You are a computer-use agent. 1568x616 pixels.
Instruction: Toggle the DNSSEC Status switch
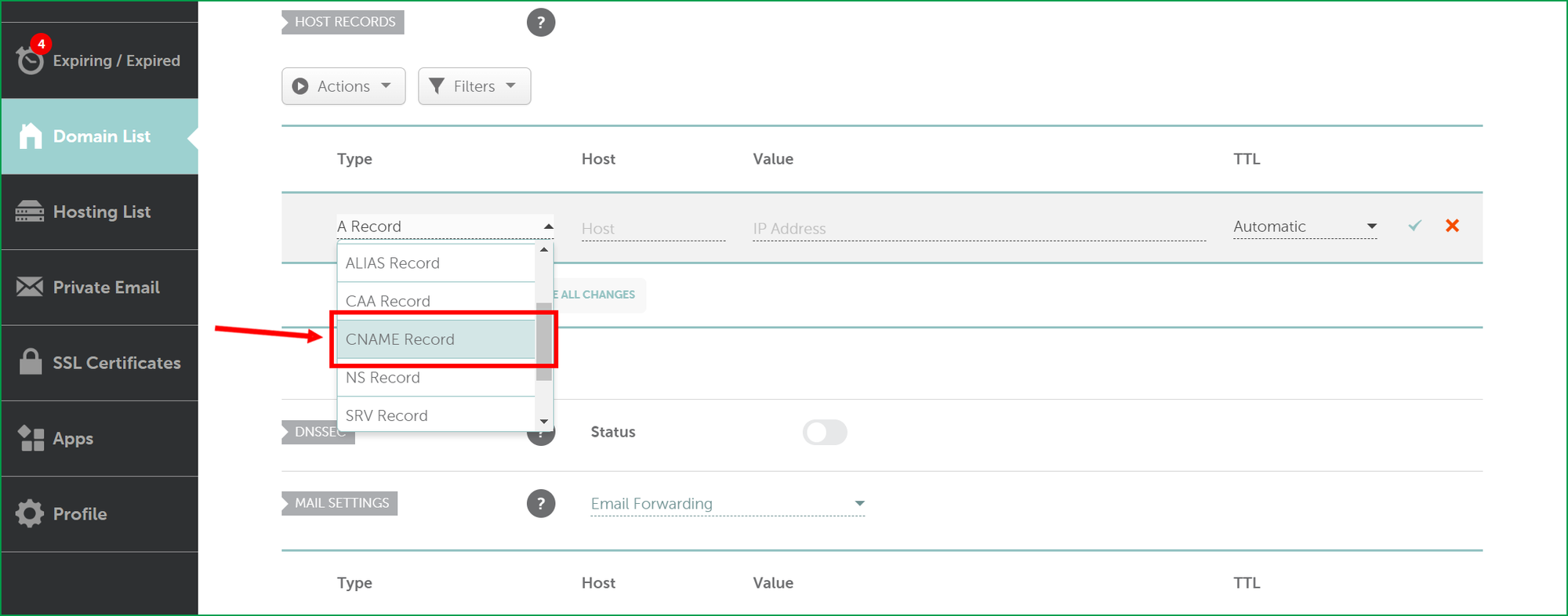[825, 432]
